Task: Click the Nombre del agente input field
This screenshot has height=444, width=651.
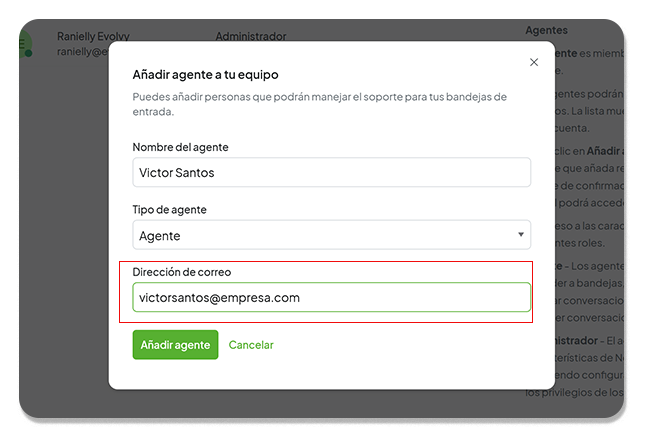Action: click(x=331, y=172)
